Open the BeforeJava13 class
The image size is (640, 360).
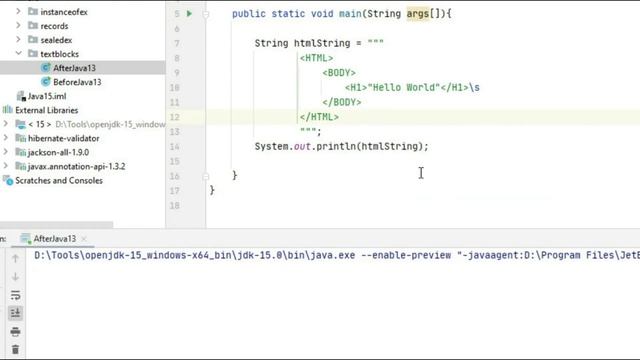click(77, 82)
